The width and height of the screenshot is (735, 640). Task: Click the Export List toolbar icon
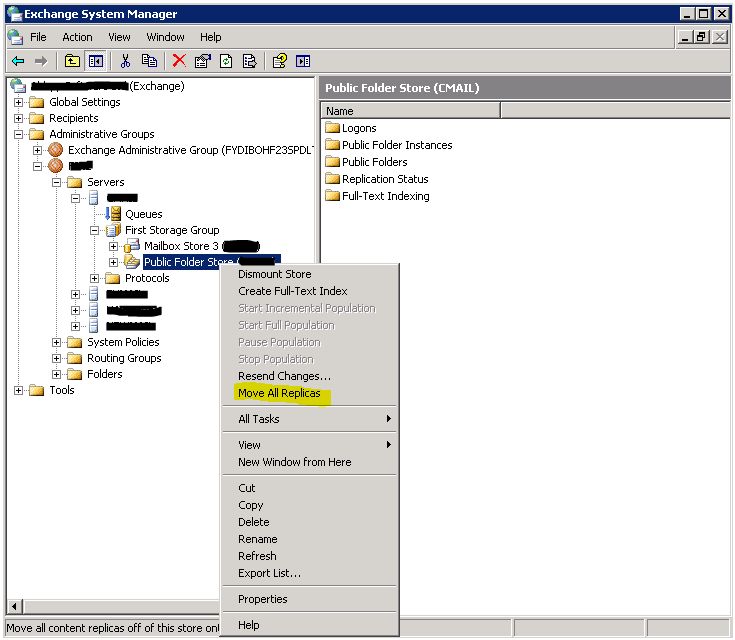tap(249, 61)
